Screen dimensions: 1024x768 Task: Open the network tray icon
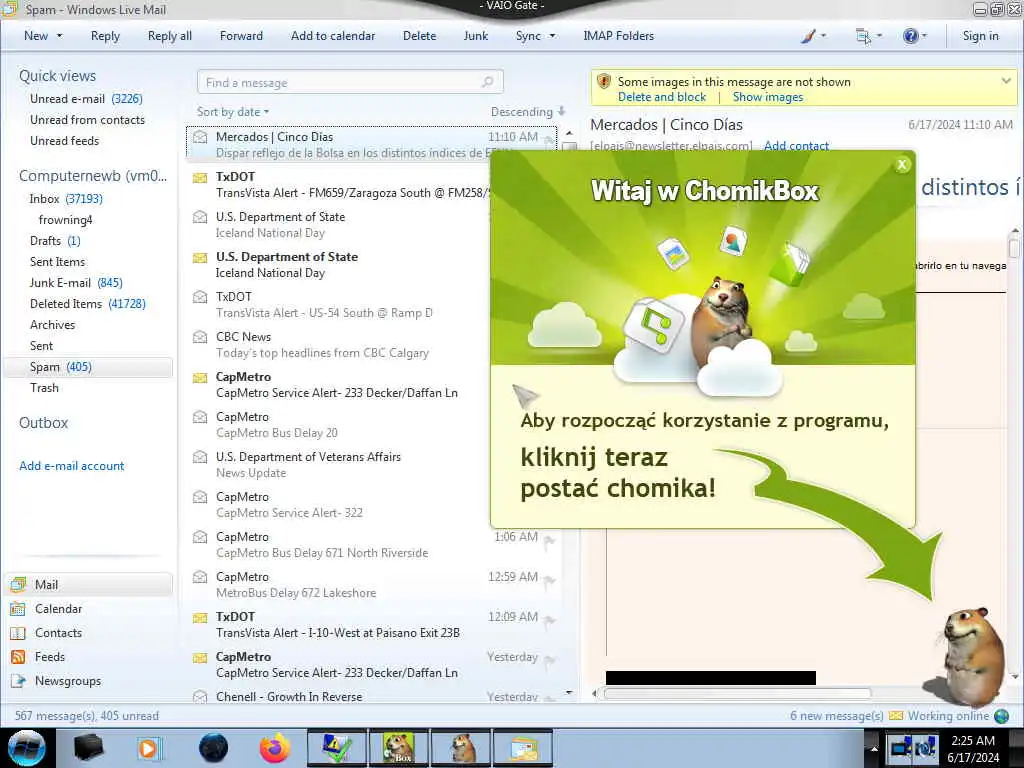pos(901,747)
